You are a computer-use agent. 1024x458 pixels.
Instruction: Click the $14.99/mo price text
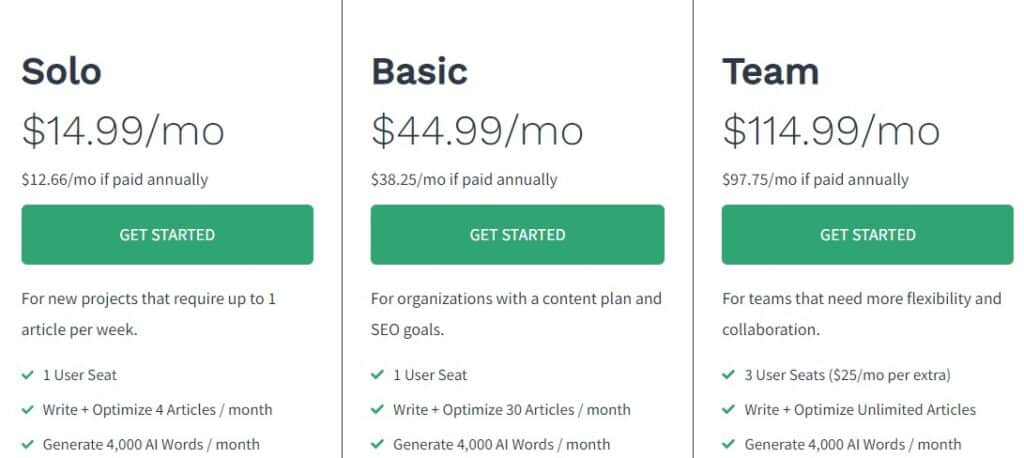[x=123, y=130]
